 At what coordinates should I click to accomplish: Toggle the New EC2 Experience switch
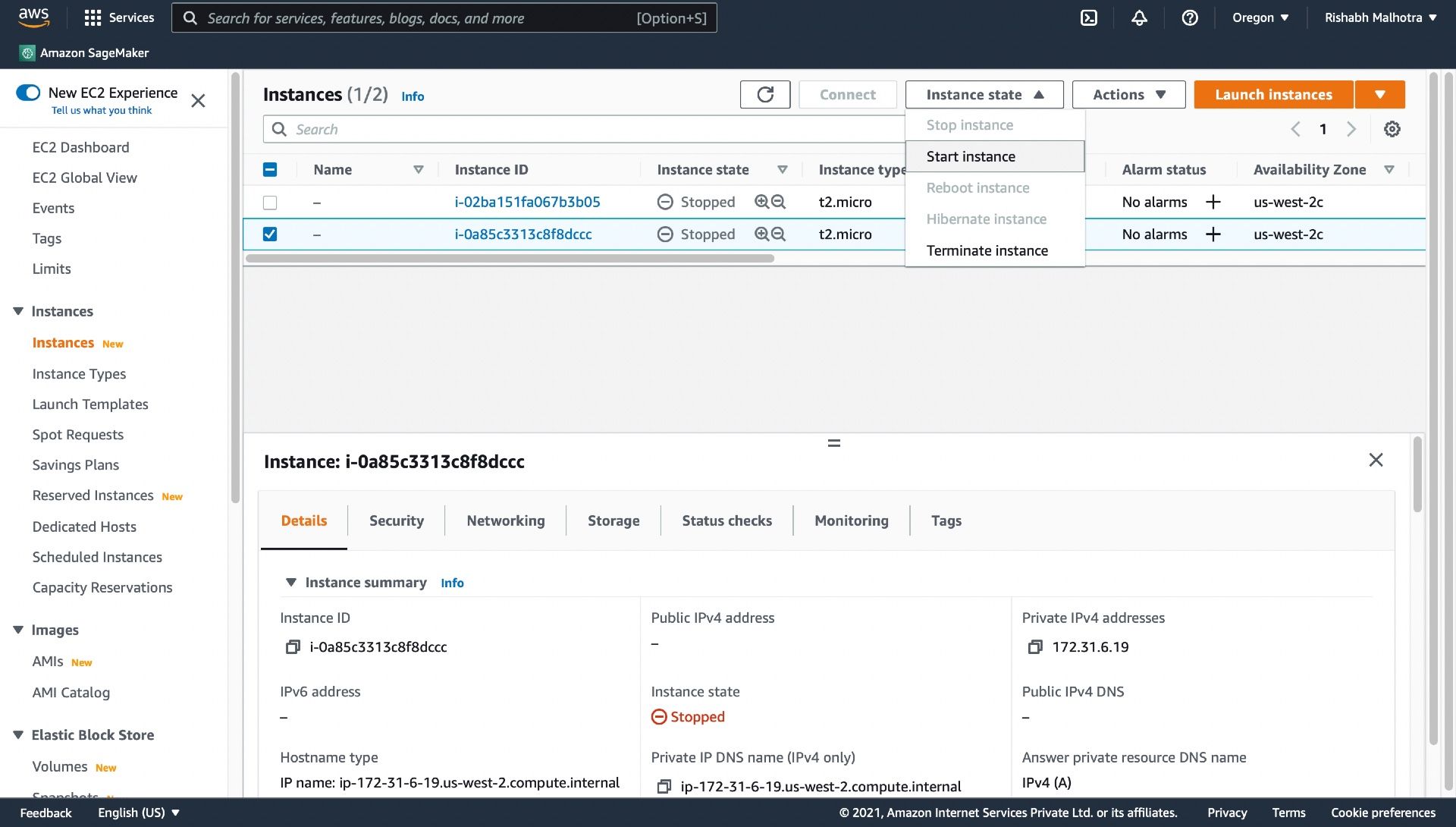(x=28, y=93)
